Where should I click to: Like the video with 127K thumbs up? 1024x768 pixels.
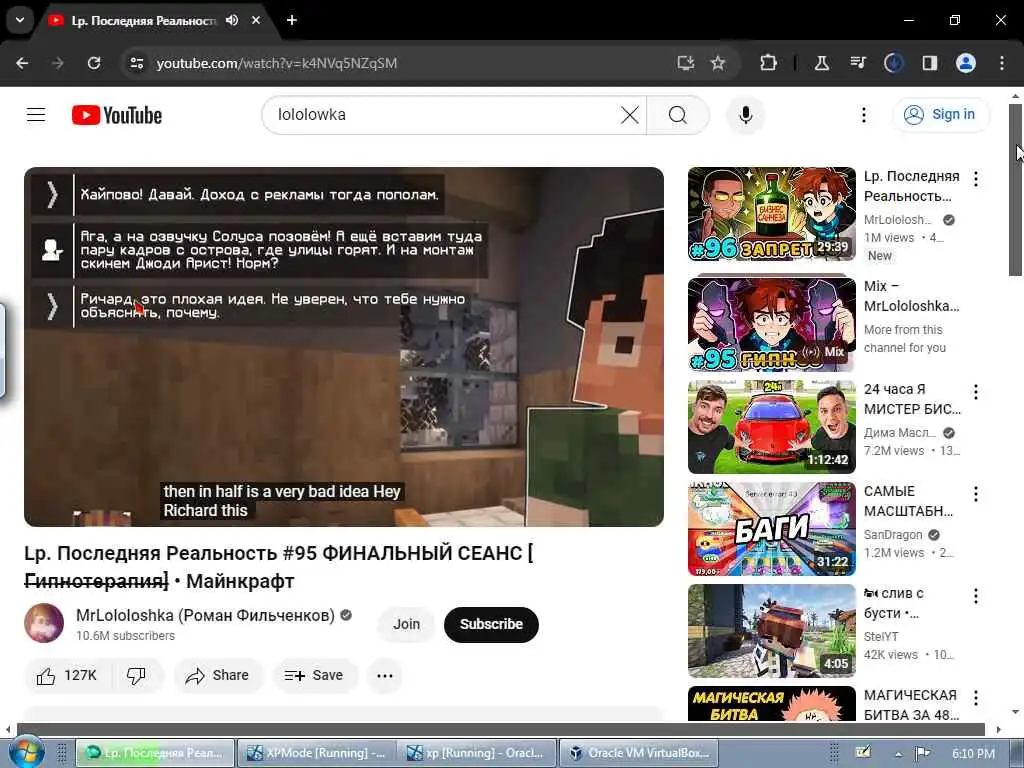tap(67, 675)
